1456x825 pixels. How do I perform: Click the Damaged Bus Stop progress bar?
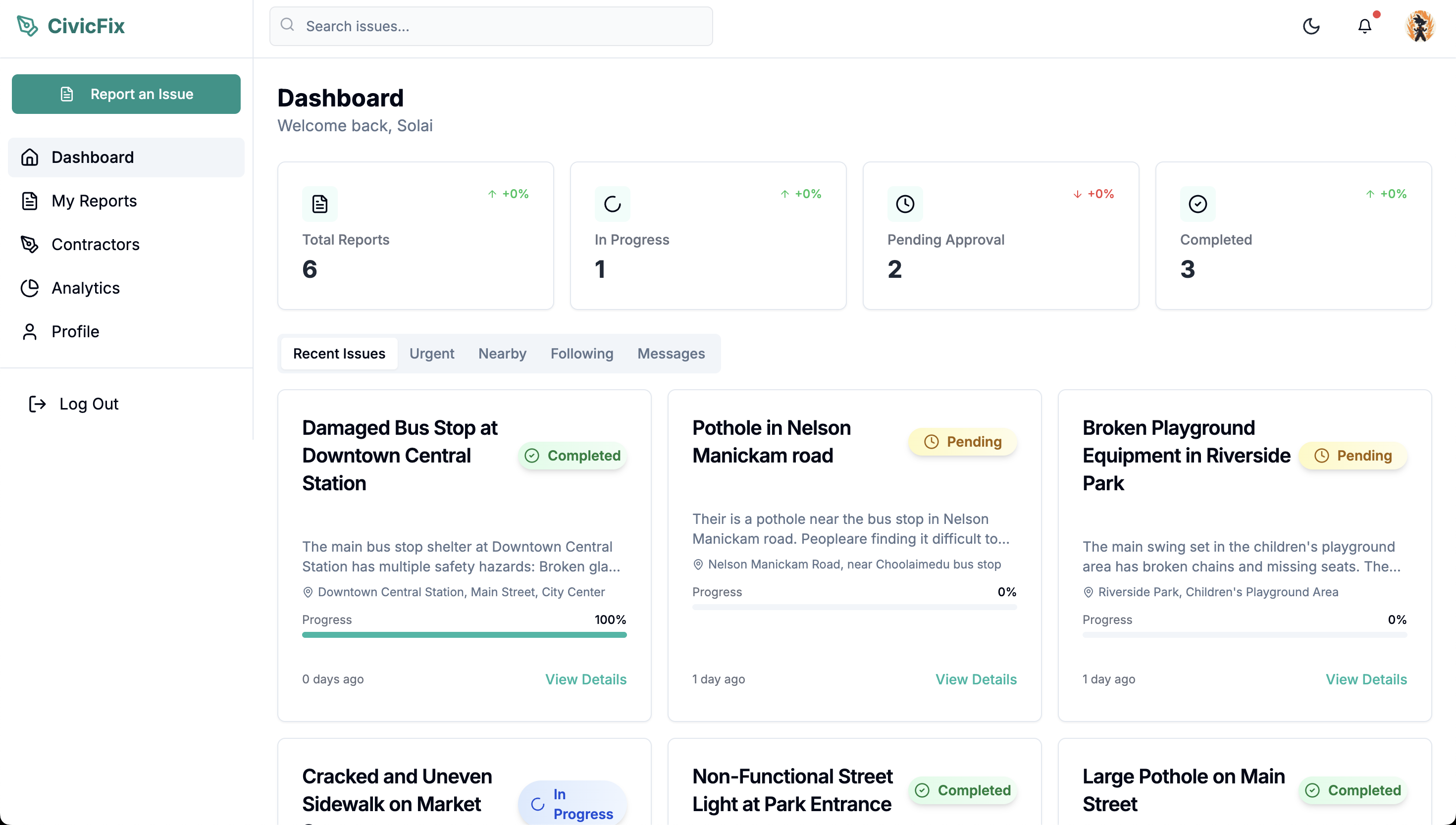click(464, 635)
